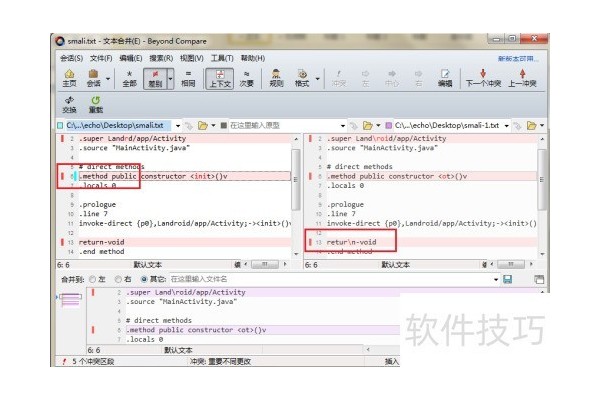Select the 右 merge-to radio button

[x=118, y=279]
